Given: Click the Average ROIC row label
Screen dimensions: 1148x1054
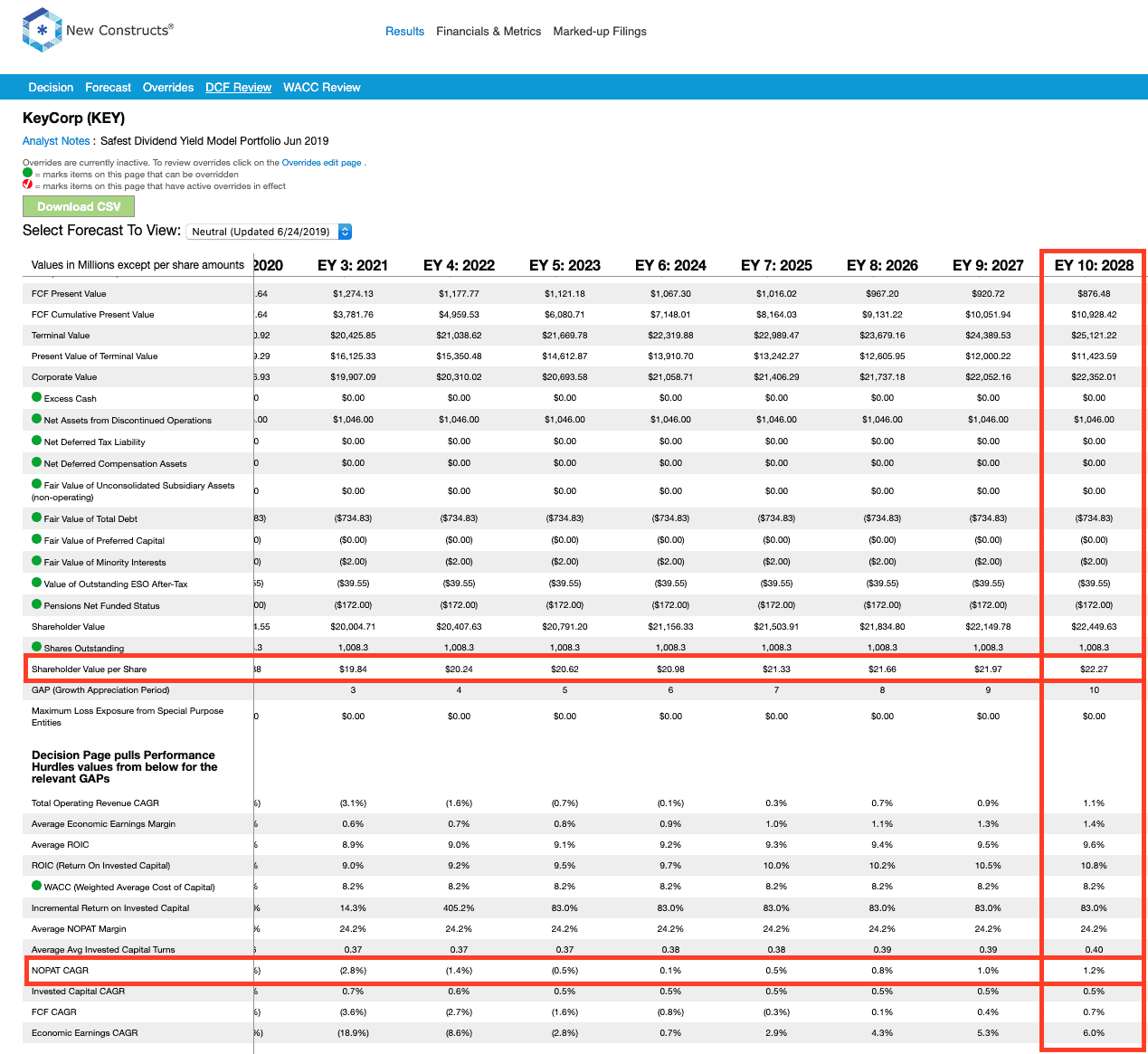Looking at the screenshot, I should 61,844.
